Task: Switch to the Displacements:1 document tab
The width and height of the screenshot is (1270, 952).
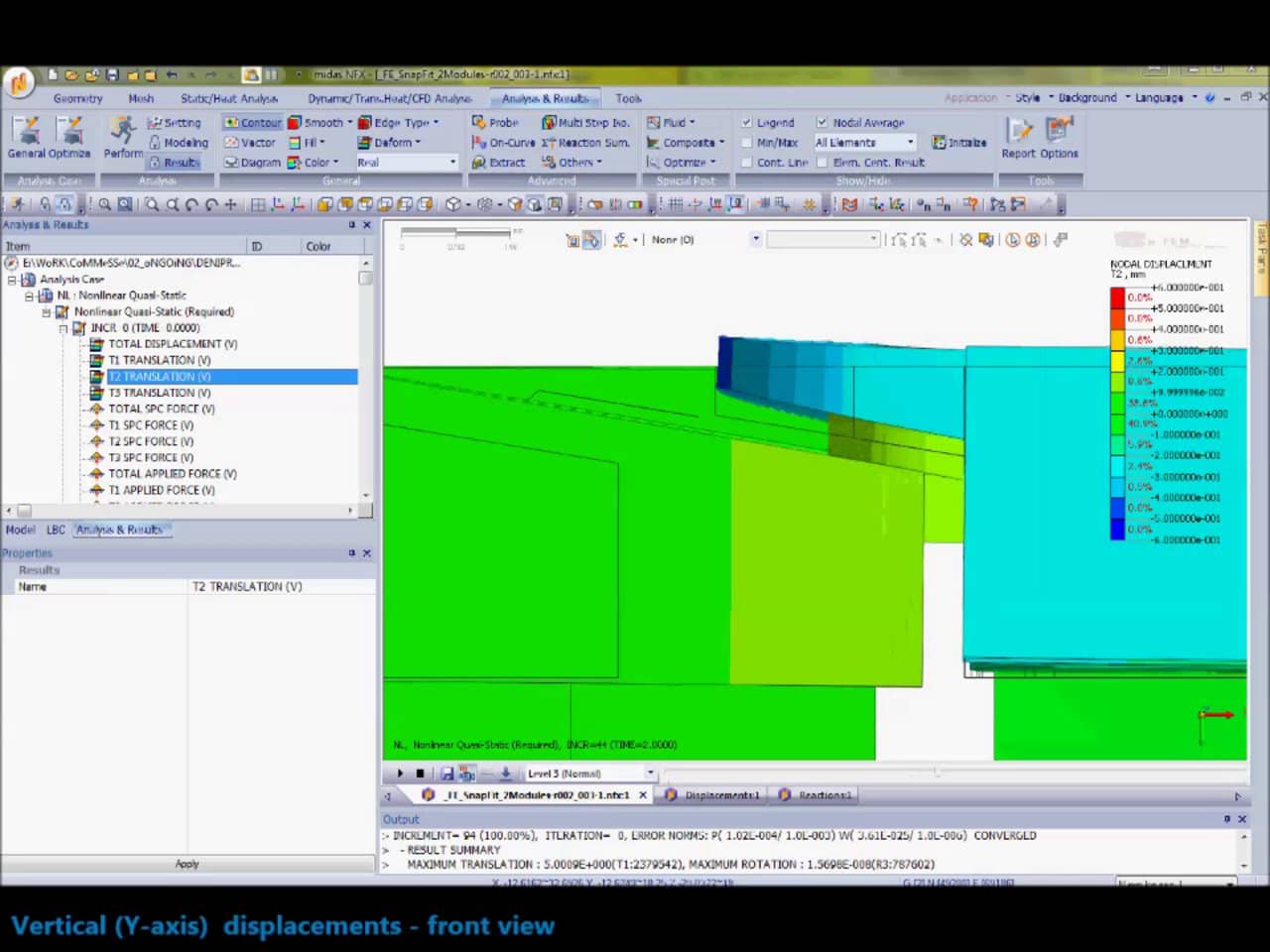Action: click(713, 795)
